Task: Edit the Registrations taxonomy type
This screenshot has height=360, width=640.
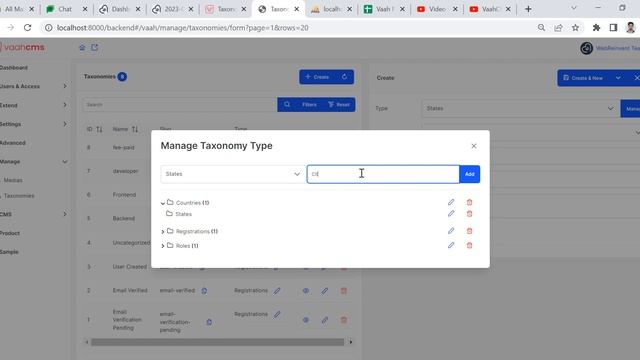Action: pos(451,231)
